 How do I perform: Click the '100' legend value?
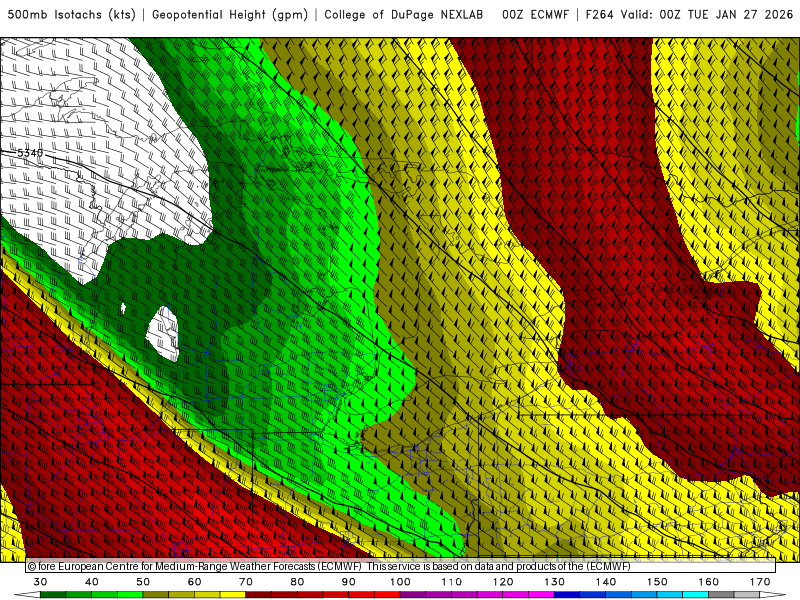(x=401, y=582)
